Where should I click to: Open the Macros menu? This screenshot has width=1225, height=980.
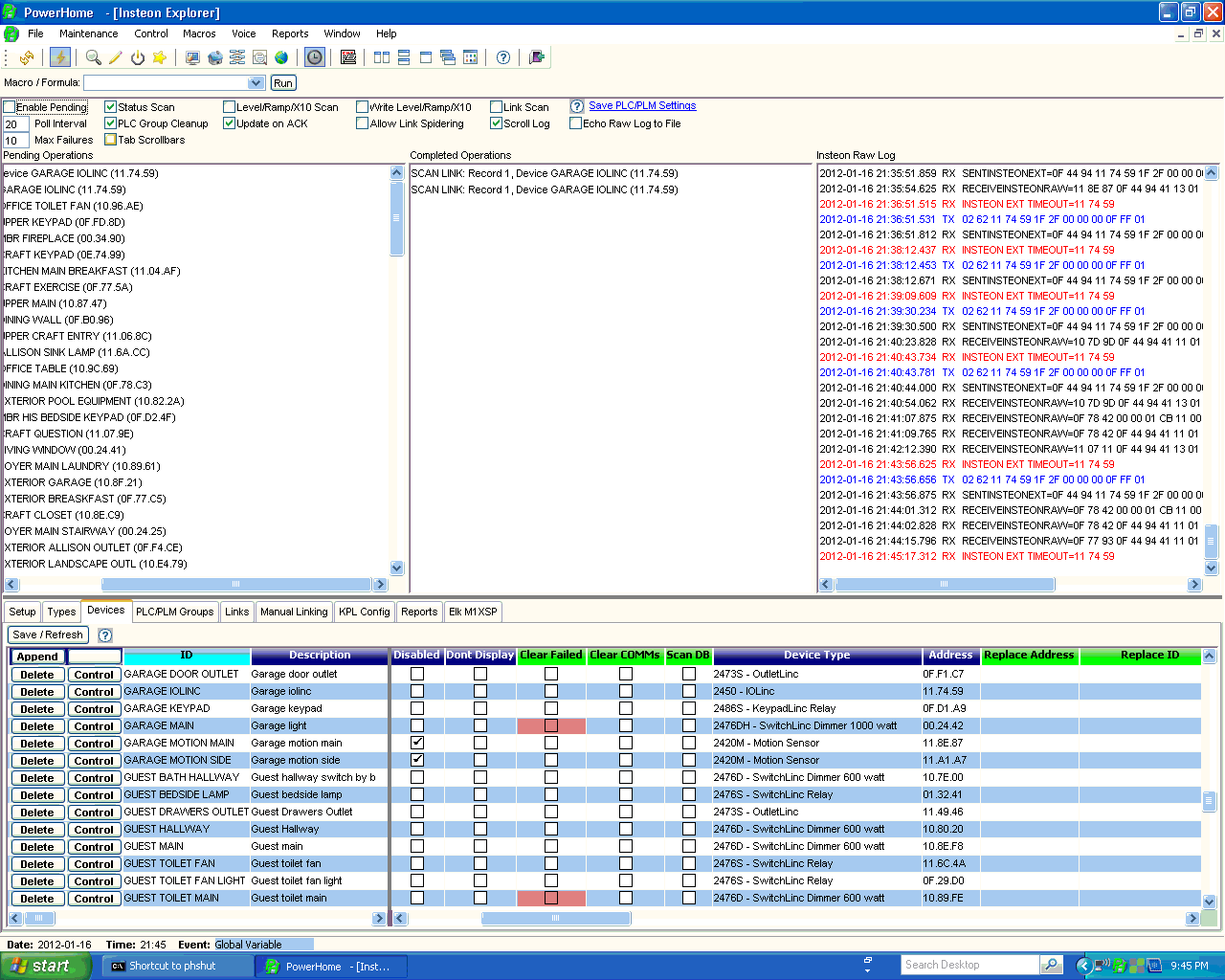pos(199,33)
